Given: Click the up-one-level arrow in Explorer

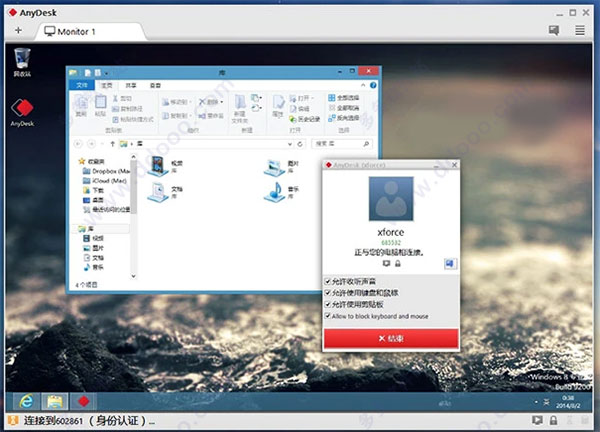Looking at the screenshot, I should [112, 144].
